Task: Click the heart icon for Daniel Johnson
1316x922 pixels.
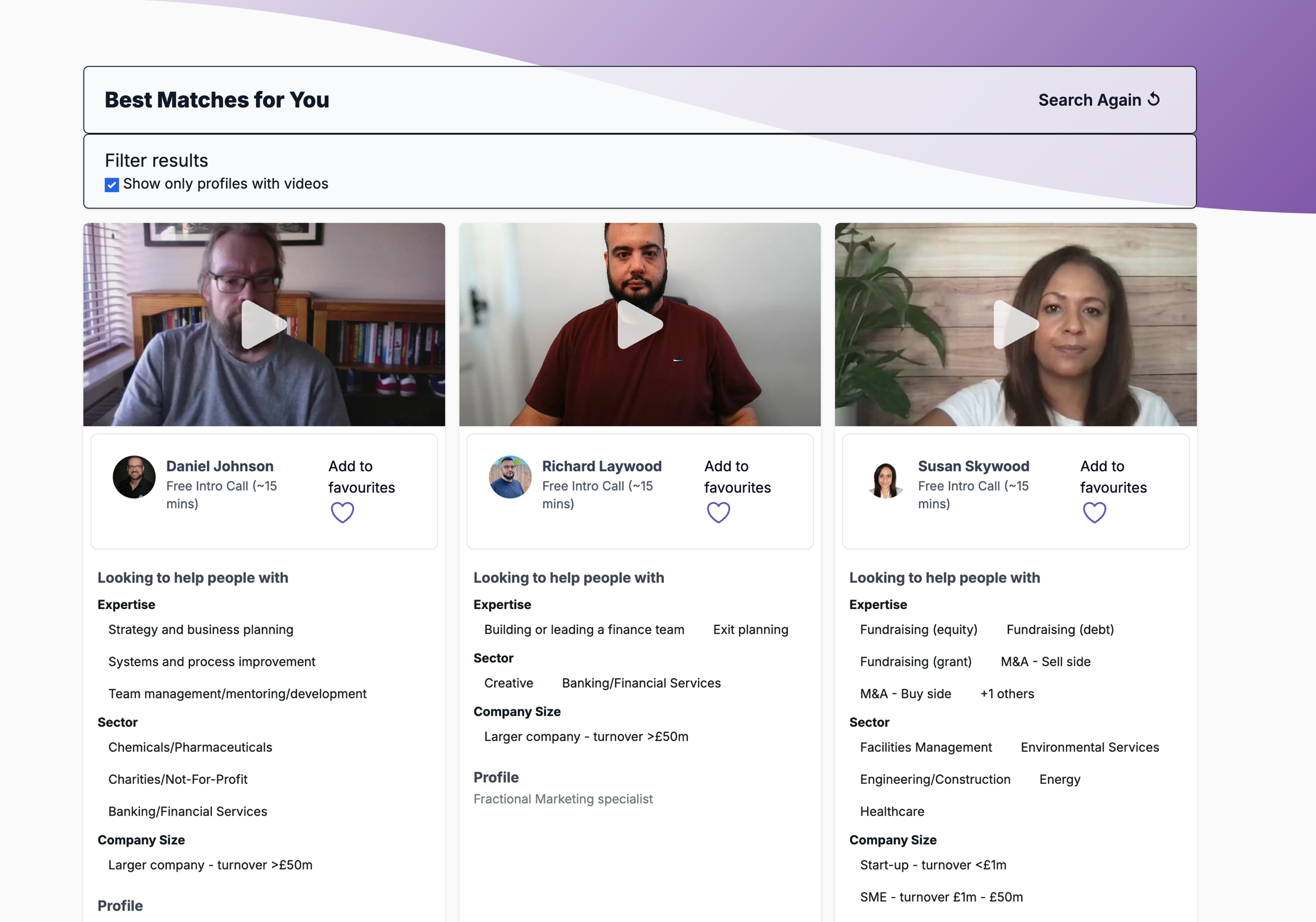Action: (342, 512)
